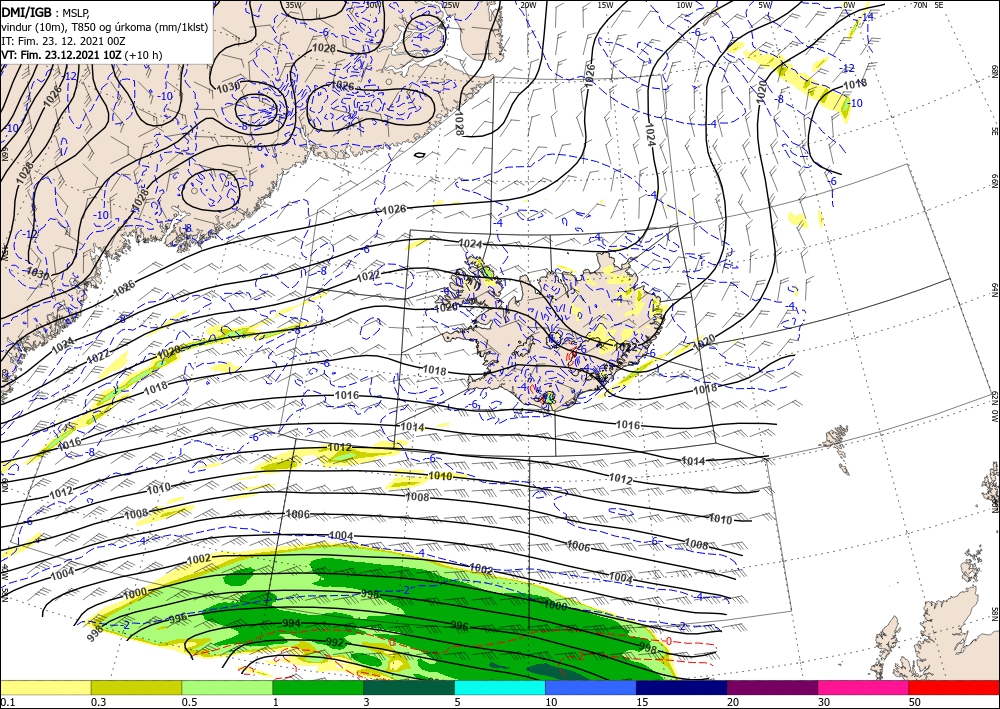Click the '20W' longitude label at top
Viewport: 1000px width, 709px height.
pyautogui.click(x=528, y=5)
